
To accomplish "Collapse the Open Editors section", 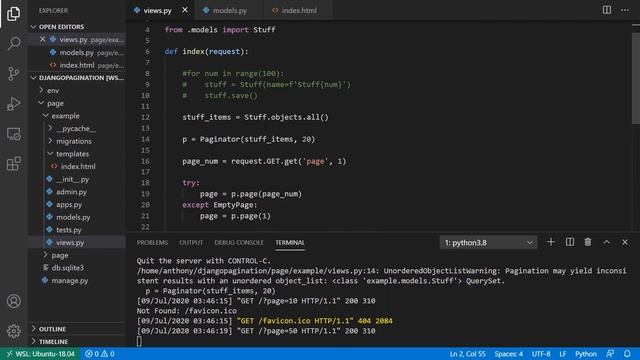I will click(33, 27).
